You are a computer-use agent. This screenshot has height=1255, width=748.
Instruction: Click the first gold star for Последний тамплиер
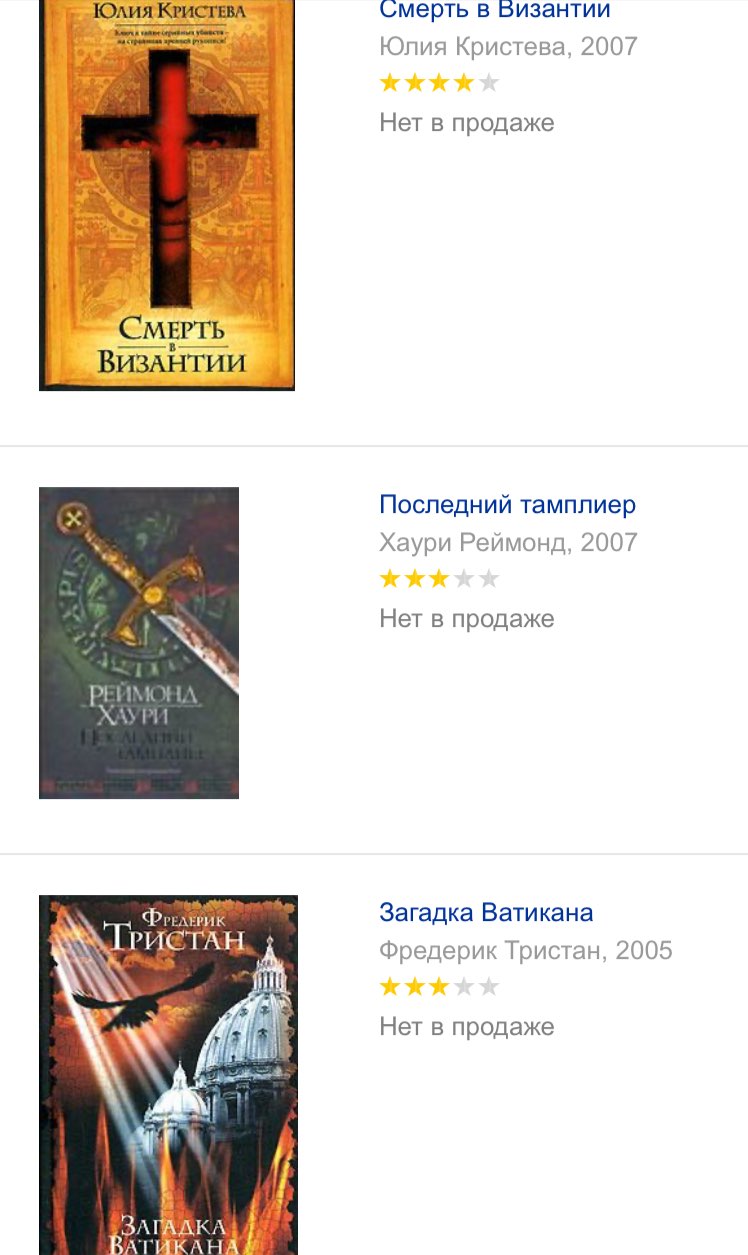[391, 579]
